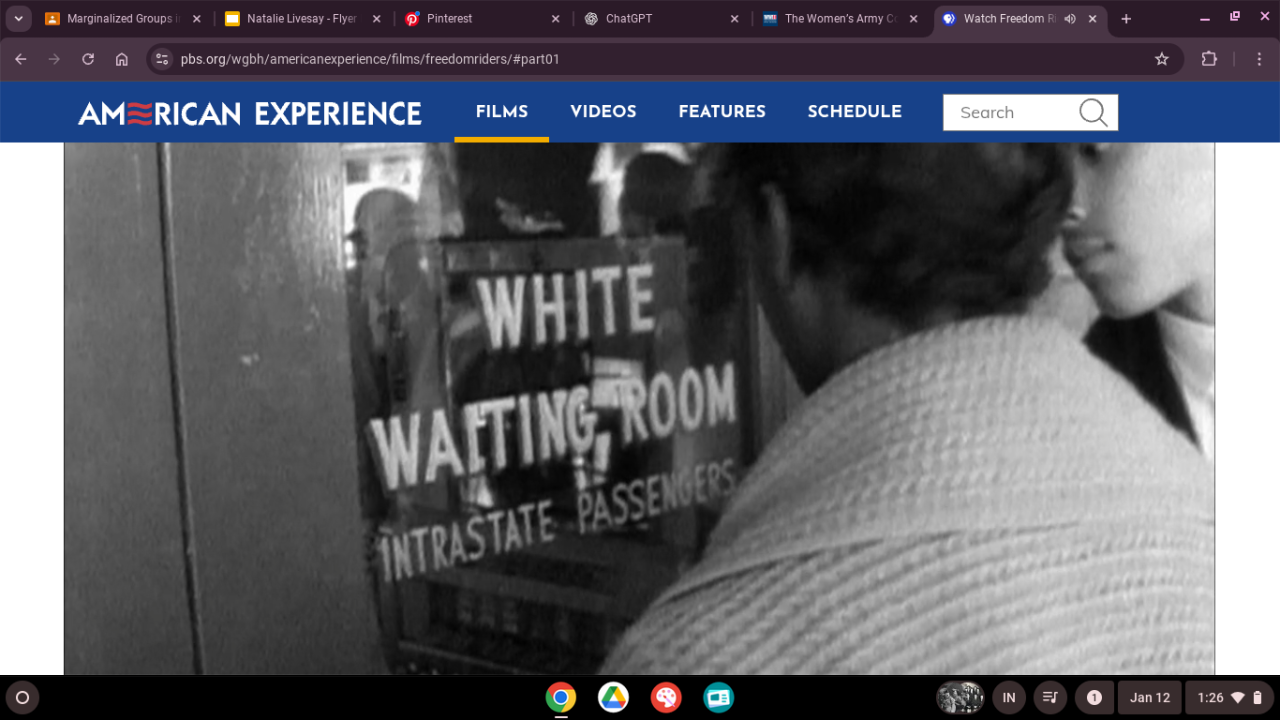Open the tab search dropdown arrow

18,19
